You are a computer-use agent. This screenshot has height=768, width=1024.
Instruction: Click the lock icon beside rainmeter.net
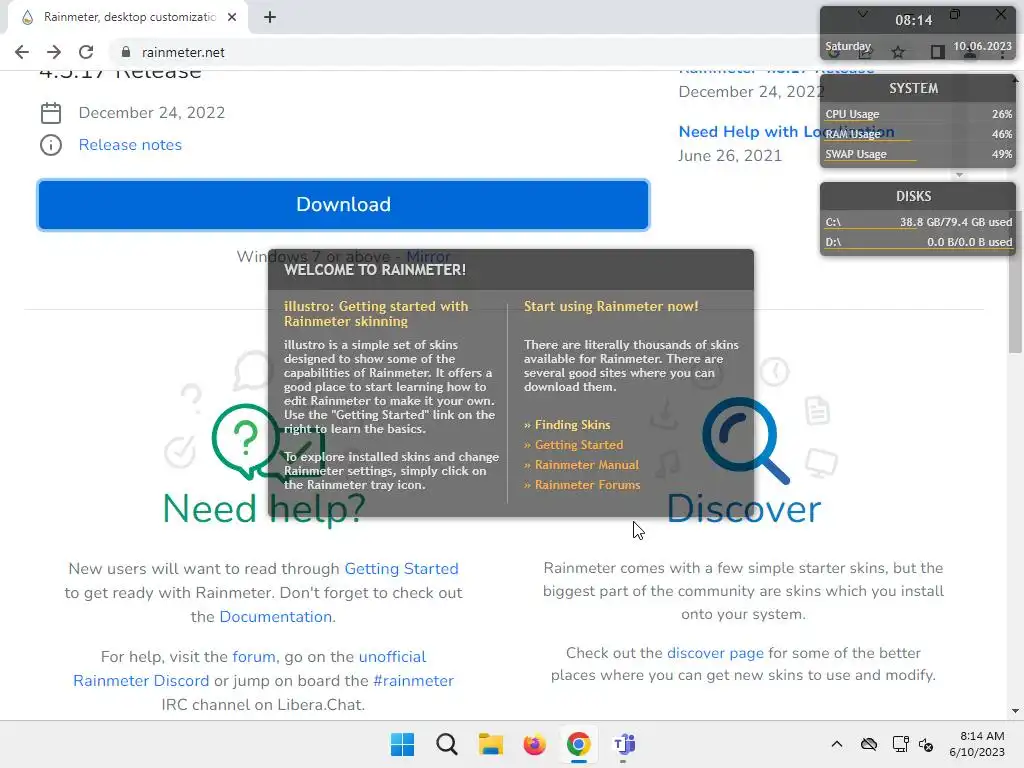125,52
